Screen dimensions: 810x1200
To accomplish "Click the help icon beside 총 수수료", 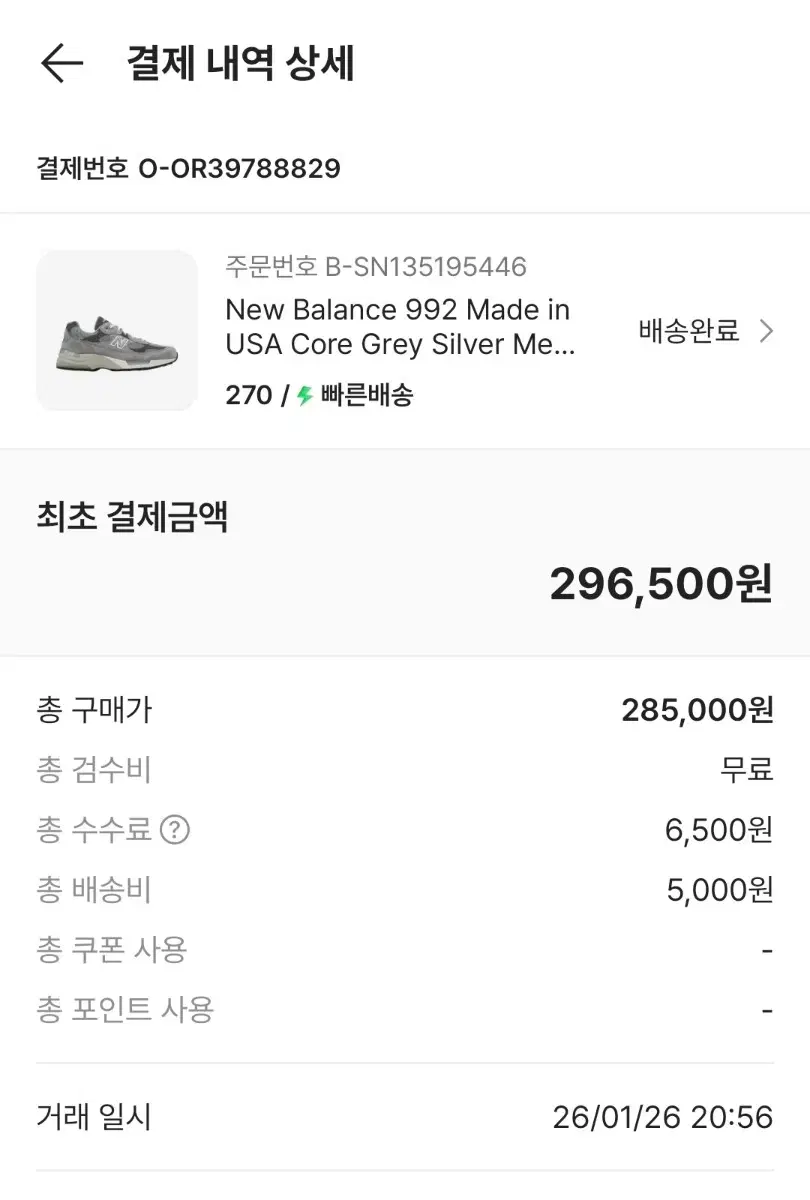I will 175,830.
